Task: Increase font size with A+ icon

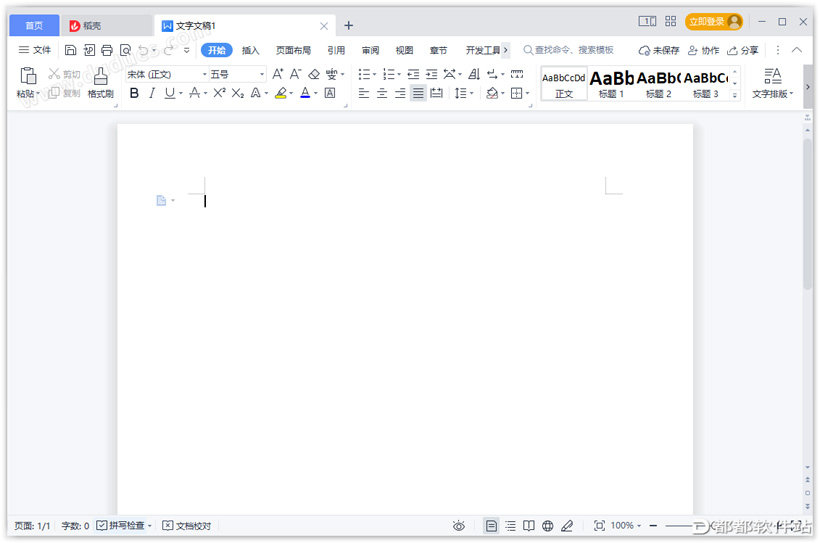Action: (x=278, y=74)
